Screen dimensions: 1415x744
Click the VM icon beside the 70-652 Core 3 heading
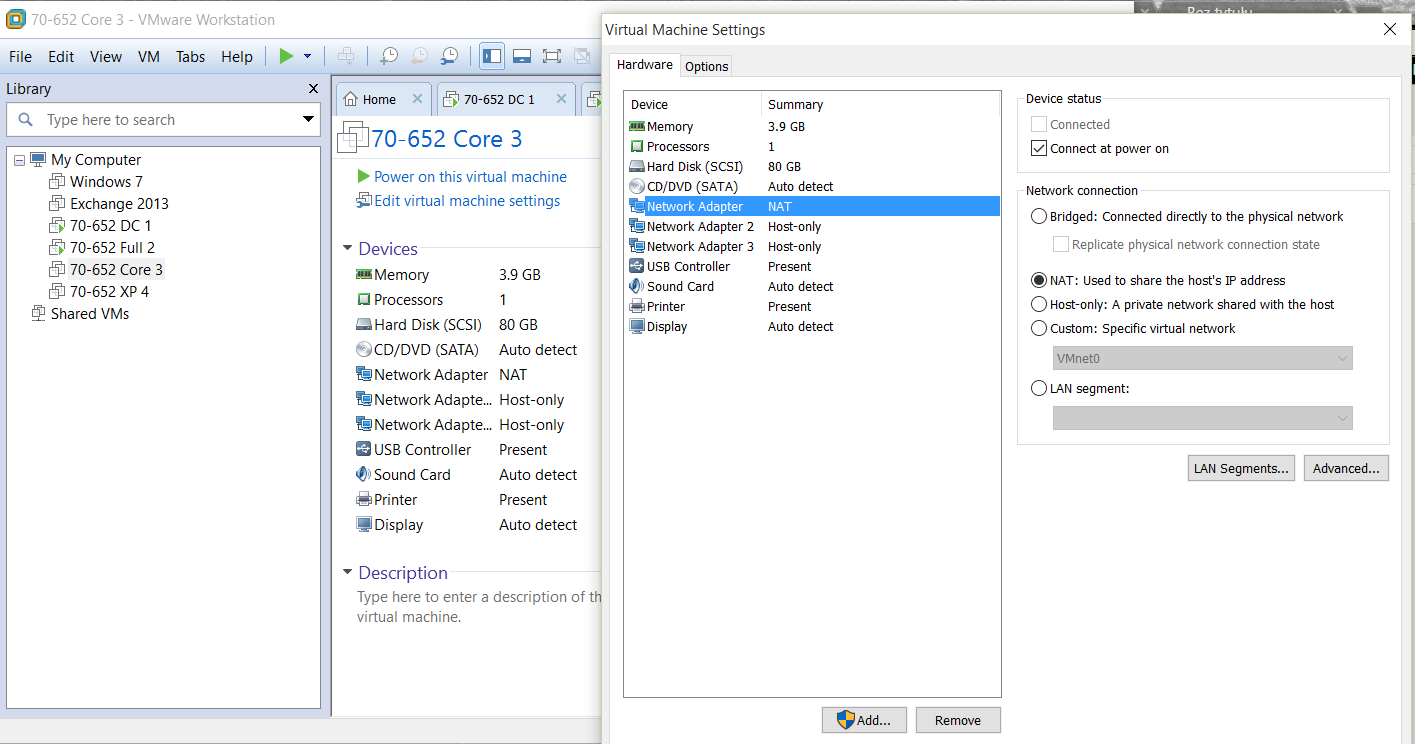pos(353,137)
